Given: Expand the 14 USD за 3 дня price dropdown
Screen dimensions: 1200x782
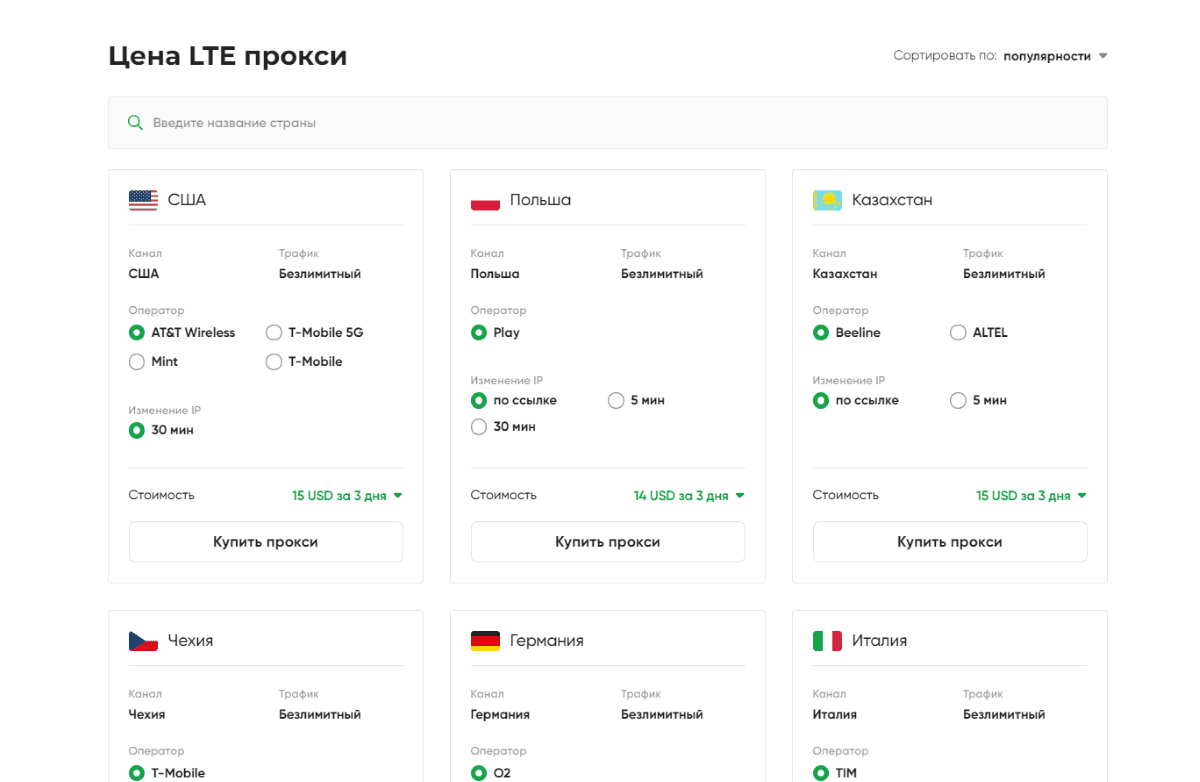Looking at the screenshot, I should tap(689, 496).
